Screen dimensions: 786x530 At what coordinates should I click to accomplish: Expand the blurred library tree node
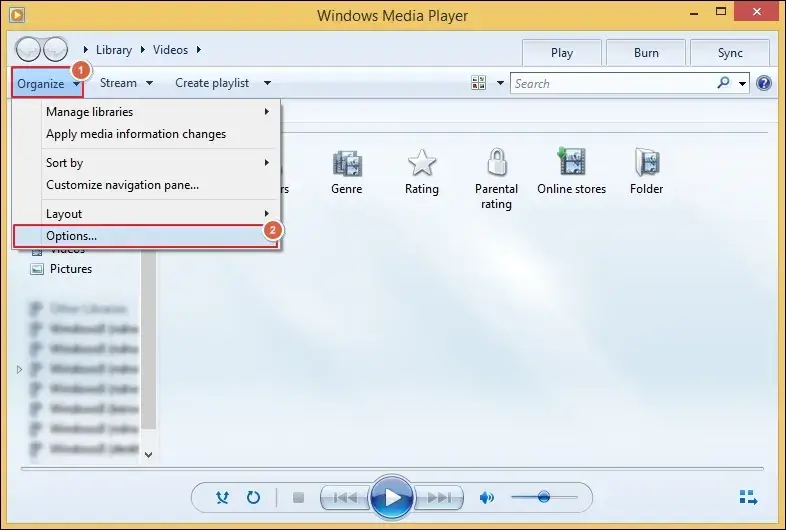pos(20,370)
